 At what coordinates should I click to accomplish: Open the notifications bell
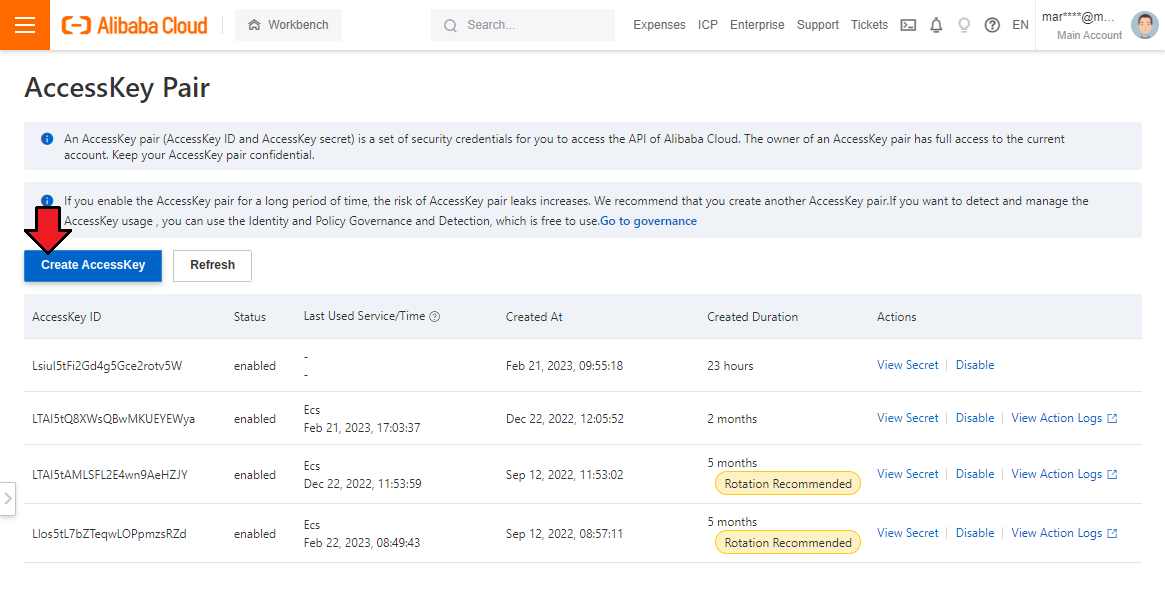(936, 25)
